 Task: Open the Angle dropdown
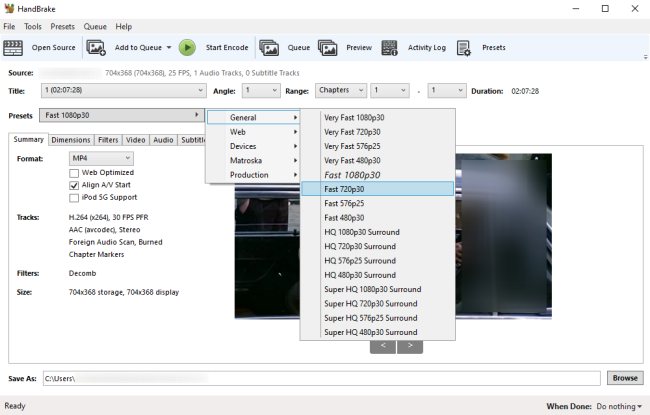click(260, 90)
